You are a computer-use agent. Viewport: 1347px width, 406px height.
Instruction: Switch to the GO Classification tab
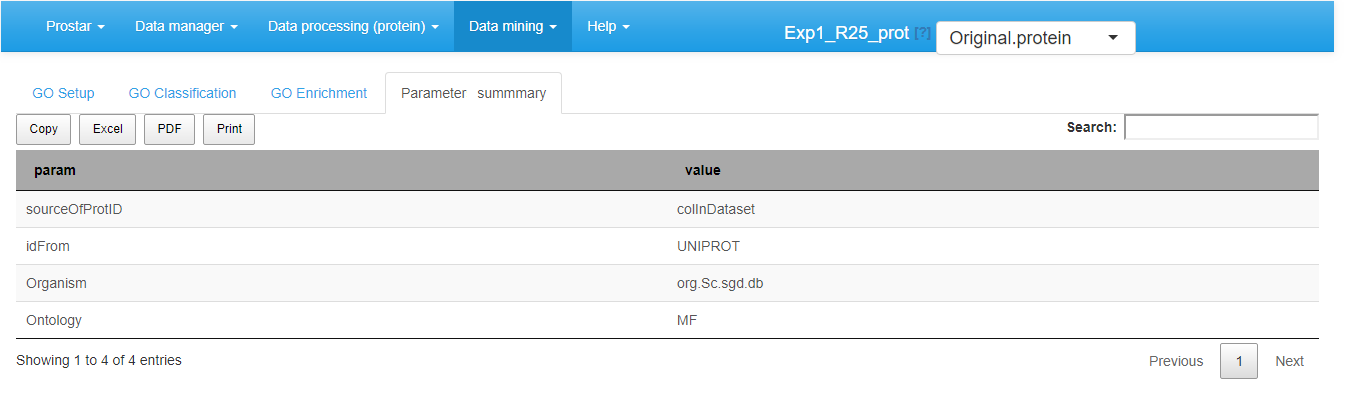182,93
